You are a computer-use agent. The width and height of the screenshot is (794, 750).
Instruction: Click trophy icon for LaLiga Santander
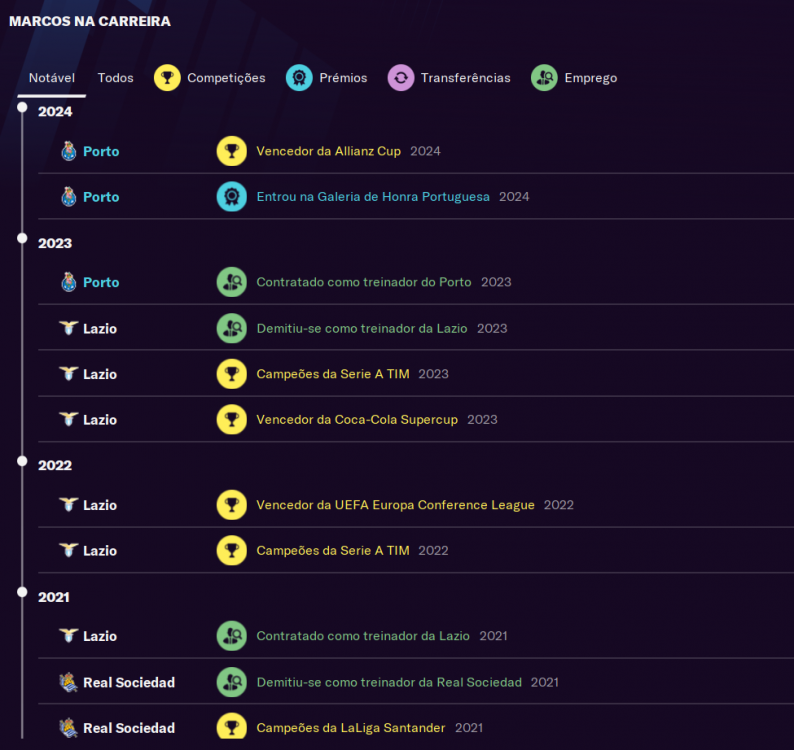pos(232,727)
